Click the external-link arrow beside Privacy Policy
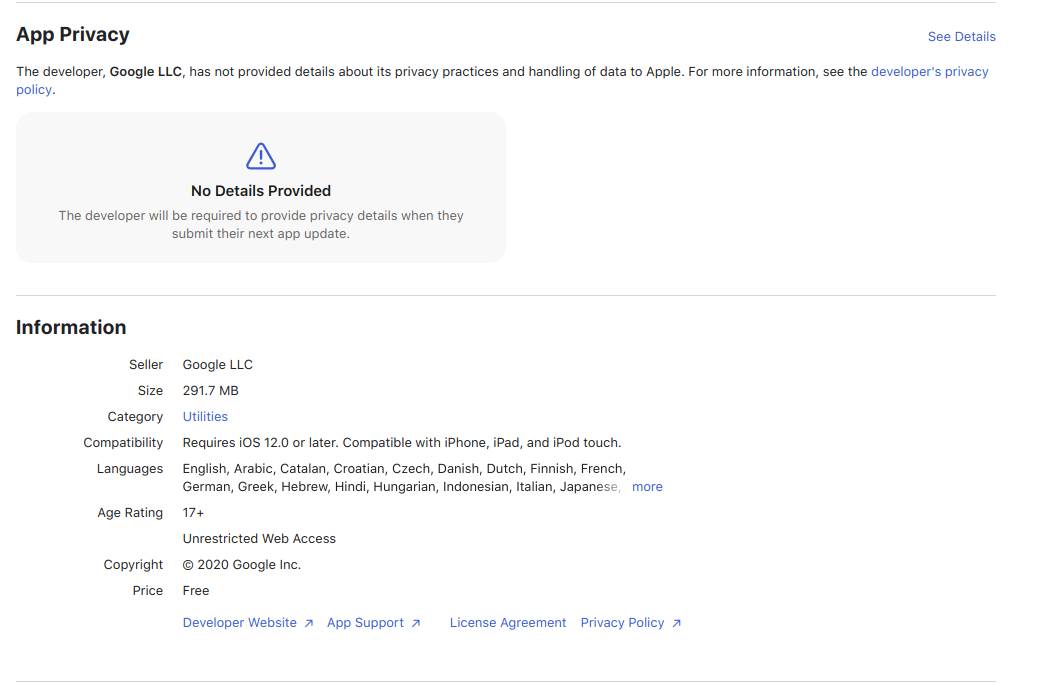The width and height of the screenshot is (1060, 684). (x=677, y=622)
